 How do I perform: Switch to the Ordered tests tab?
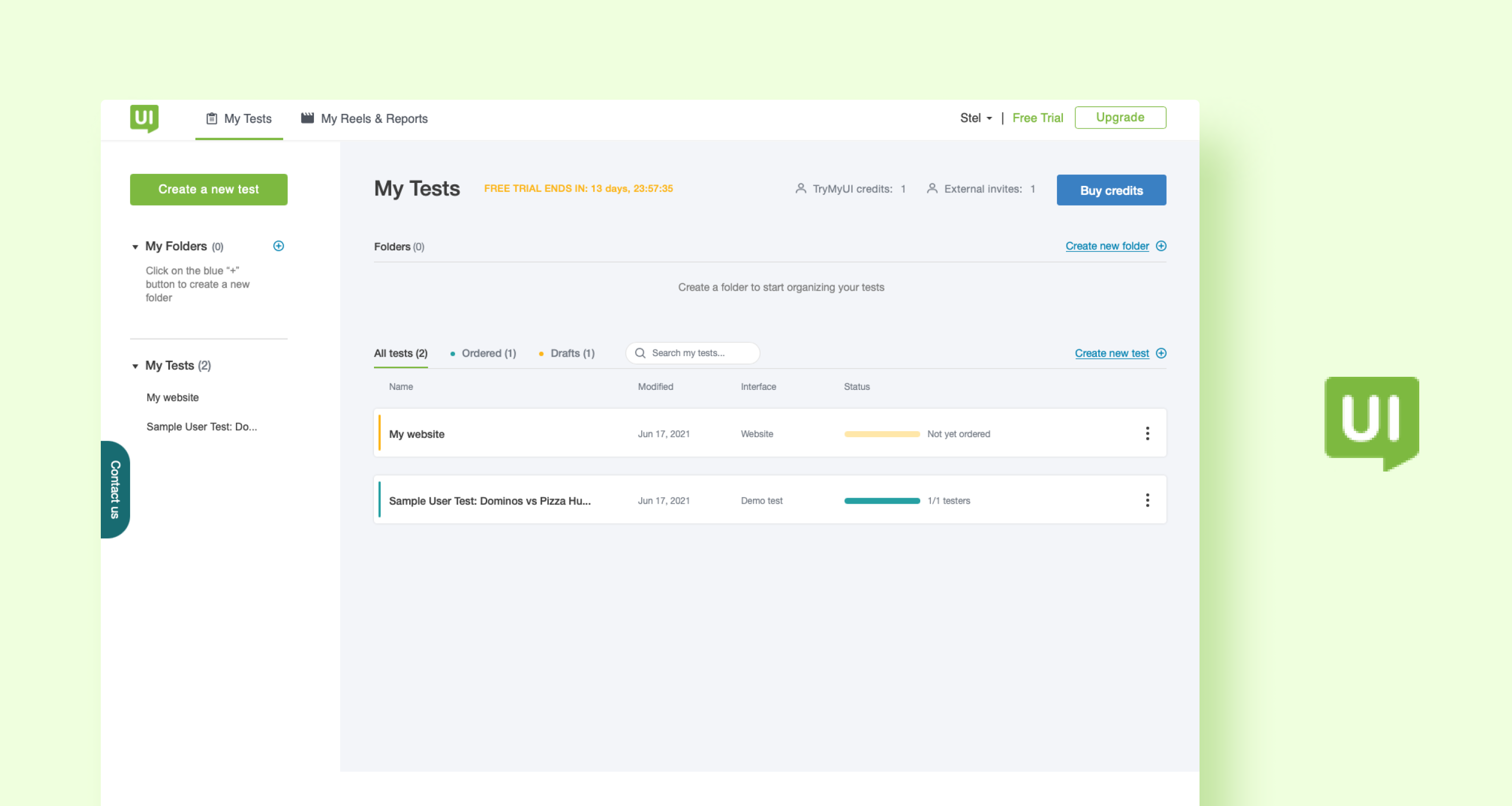pos(488,353)
